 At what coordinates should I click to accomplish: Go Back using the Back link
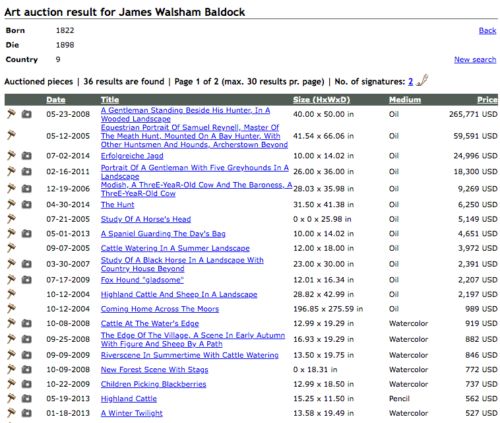[x=487, y=31]
